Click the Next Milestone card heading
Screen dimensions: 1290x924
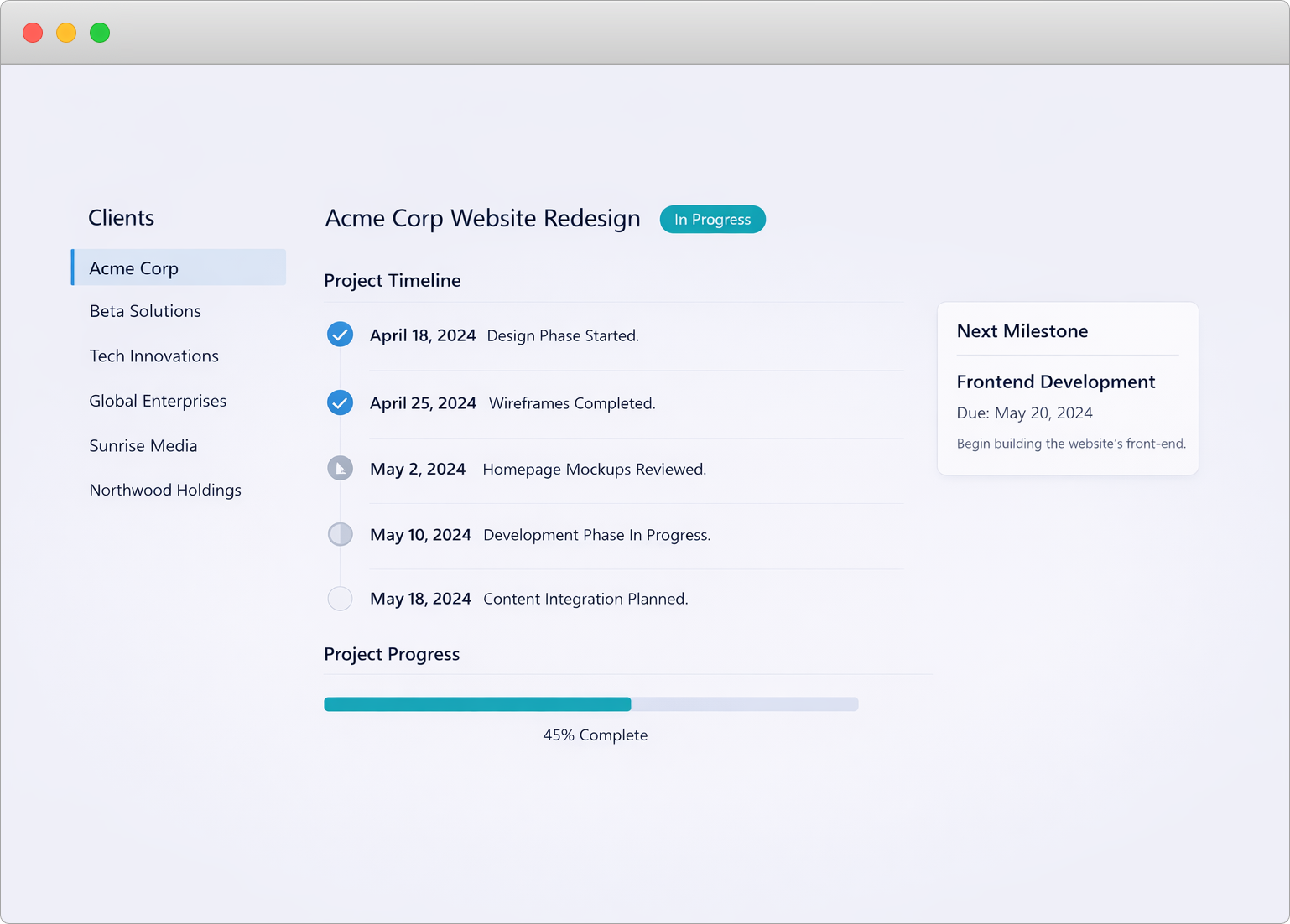[x=1022, y=331]
